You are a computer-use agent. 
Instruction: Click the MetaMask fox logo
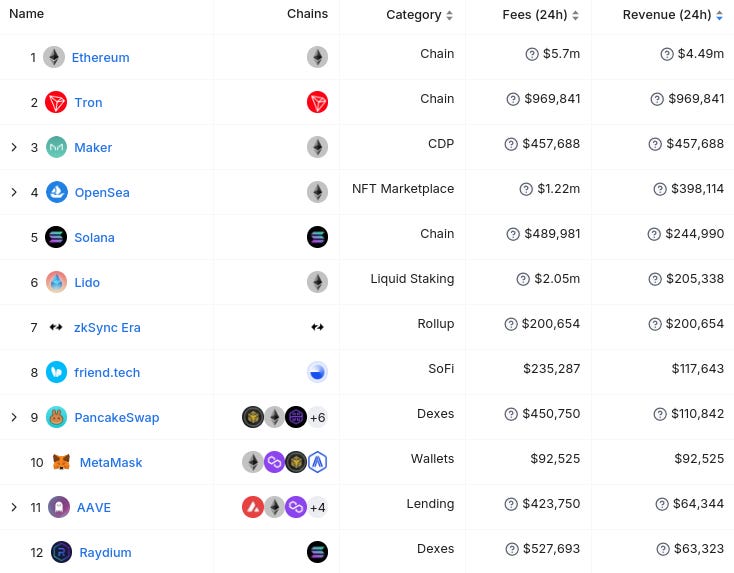(x=61, y=462)
